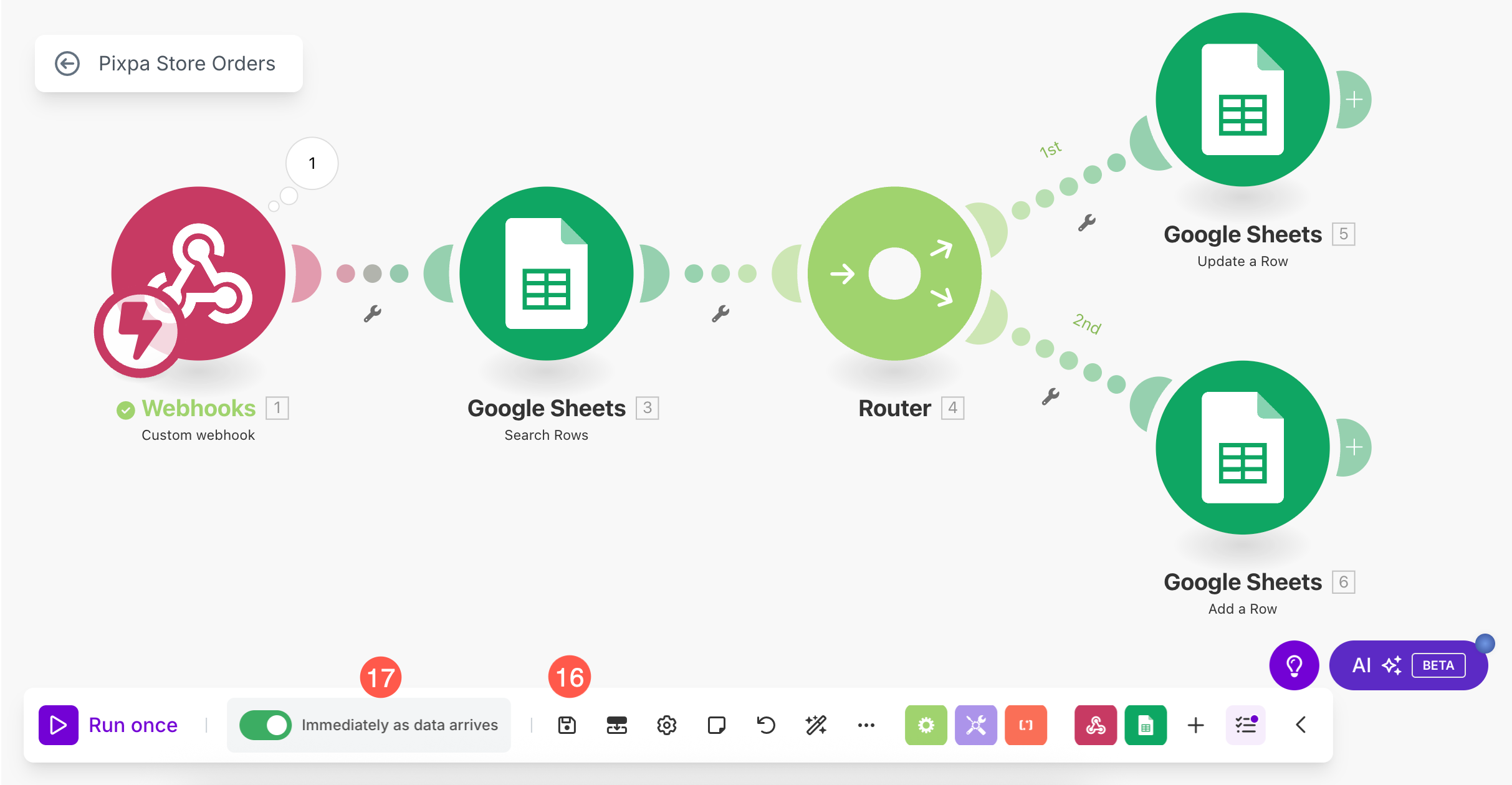Open schedule setting Immediately as data arrives
The width and height of the screenshot is (1512, 785).
[400, 725]
